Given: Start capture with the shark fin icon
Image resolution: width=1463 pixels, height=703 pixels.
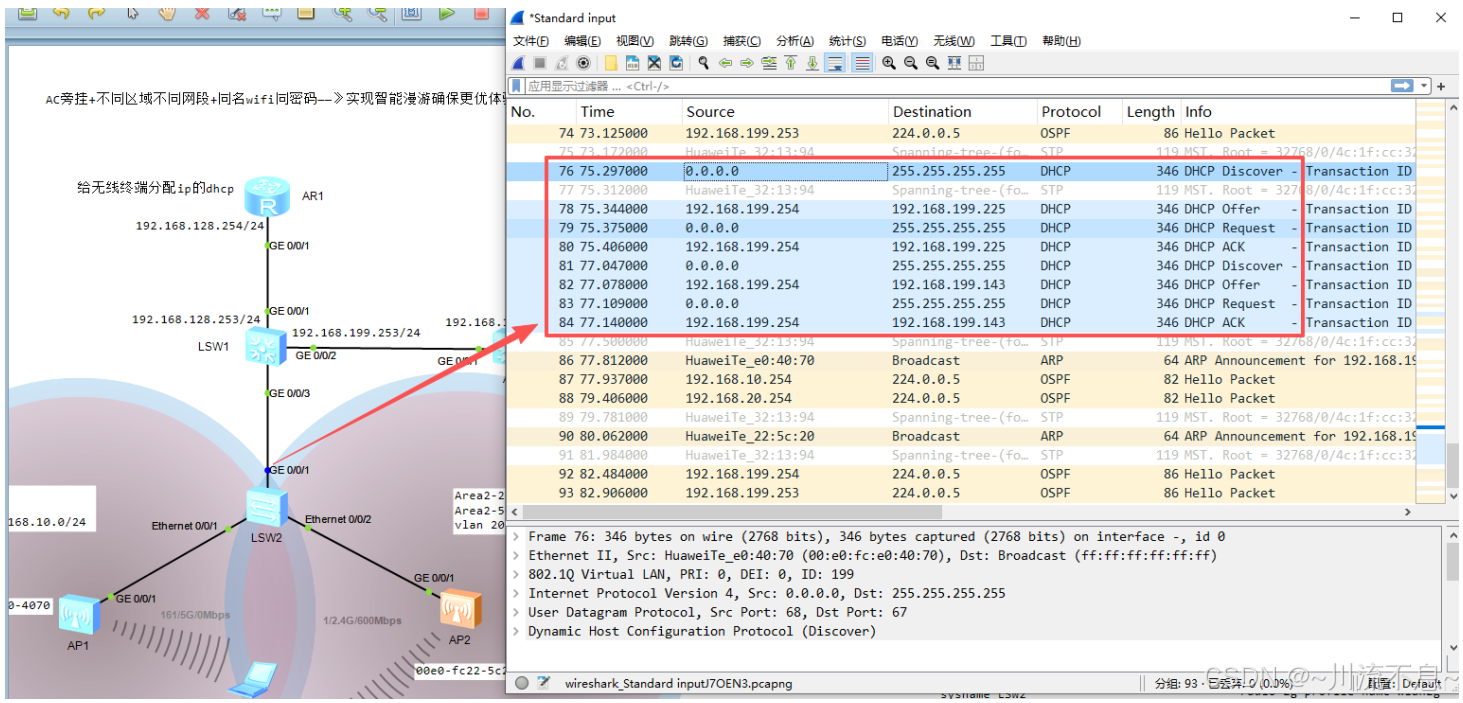Looking at the screenshot, I should pos(518,63).
